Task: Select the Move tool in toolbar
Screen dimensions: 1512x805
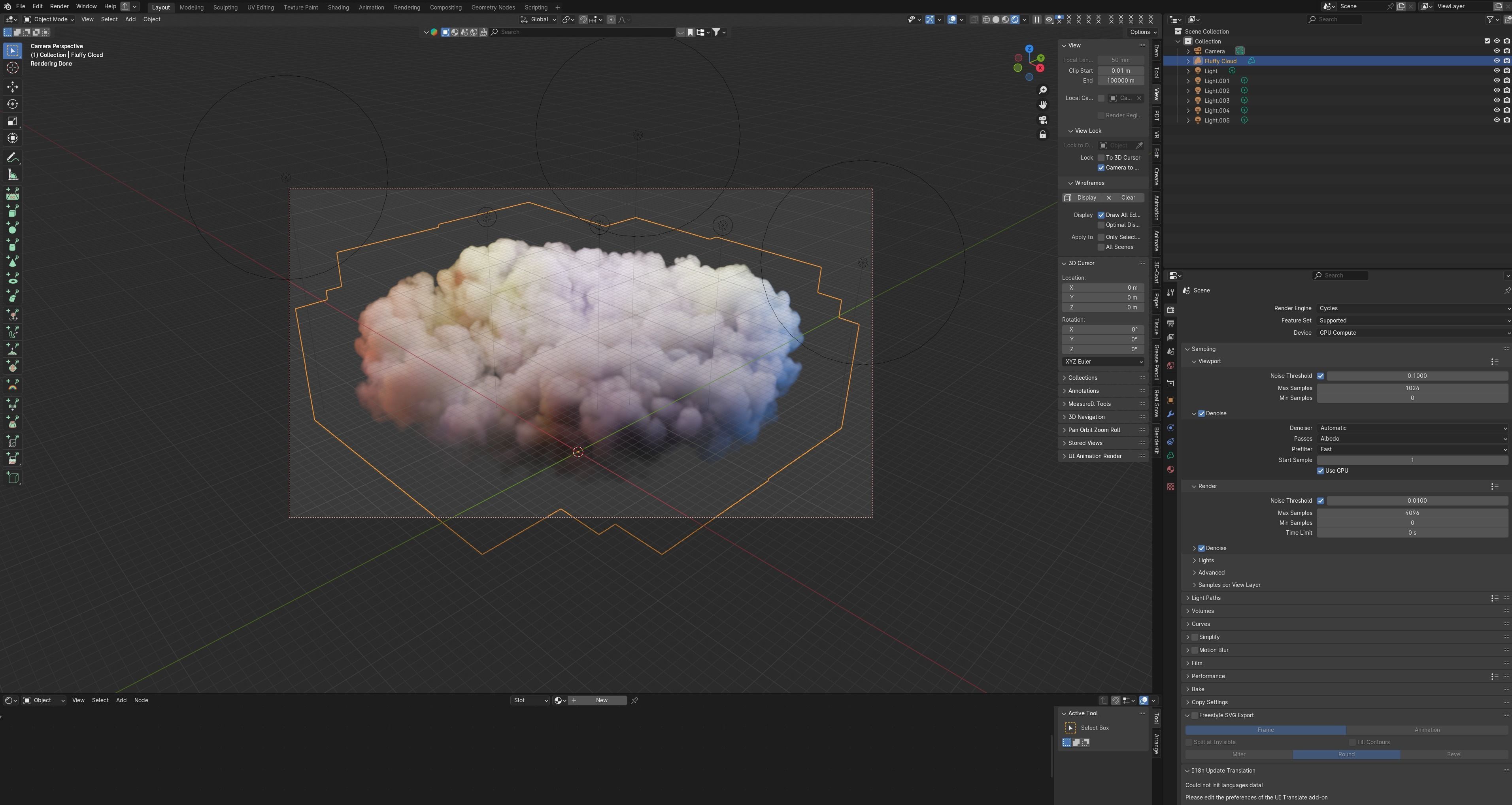Action: 12,87
